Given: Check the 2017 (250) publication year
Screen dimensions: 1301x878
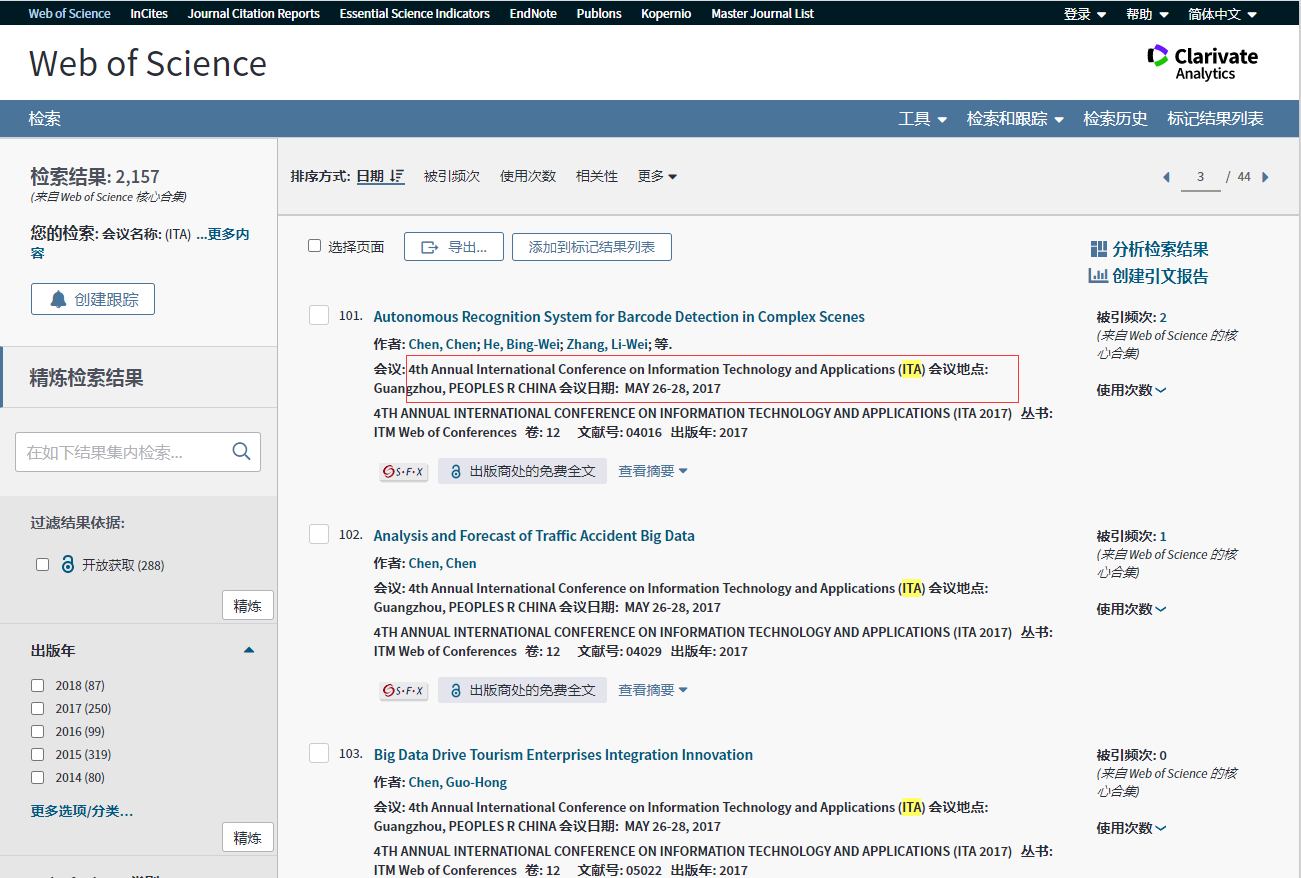Looking at the screenshot, I should 37,708.
